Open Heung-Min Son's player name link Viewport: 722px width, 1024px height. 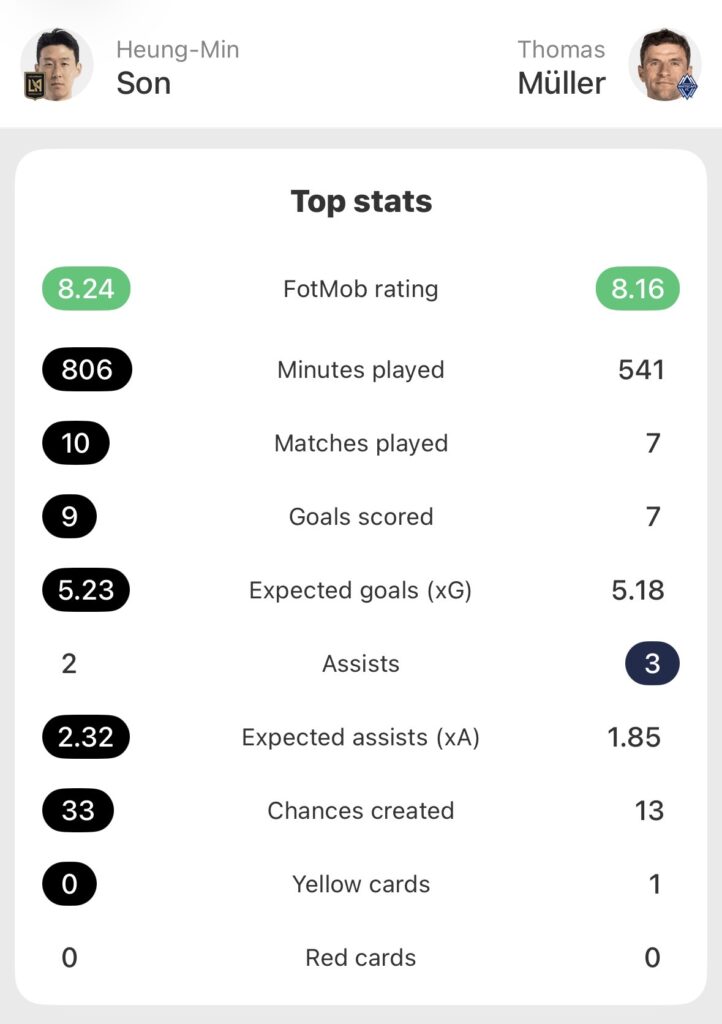pyautogui.click(x=177, y=68)
